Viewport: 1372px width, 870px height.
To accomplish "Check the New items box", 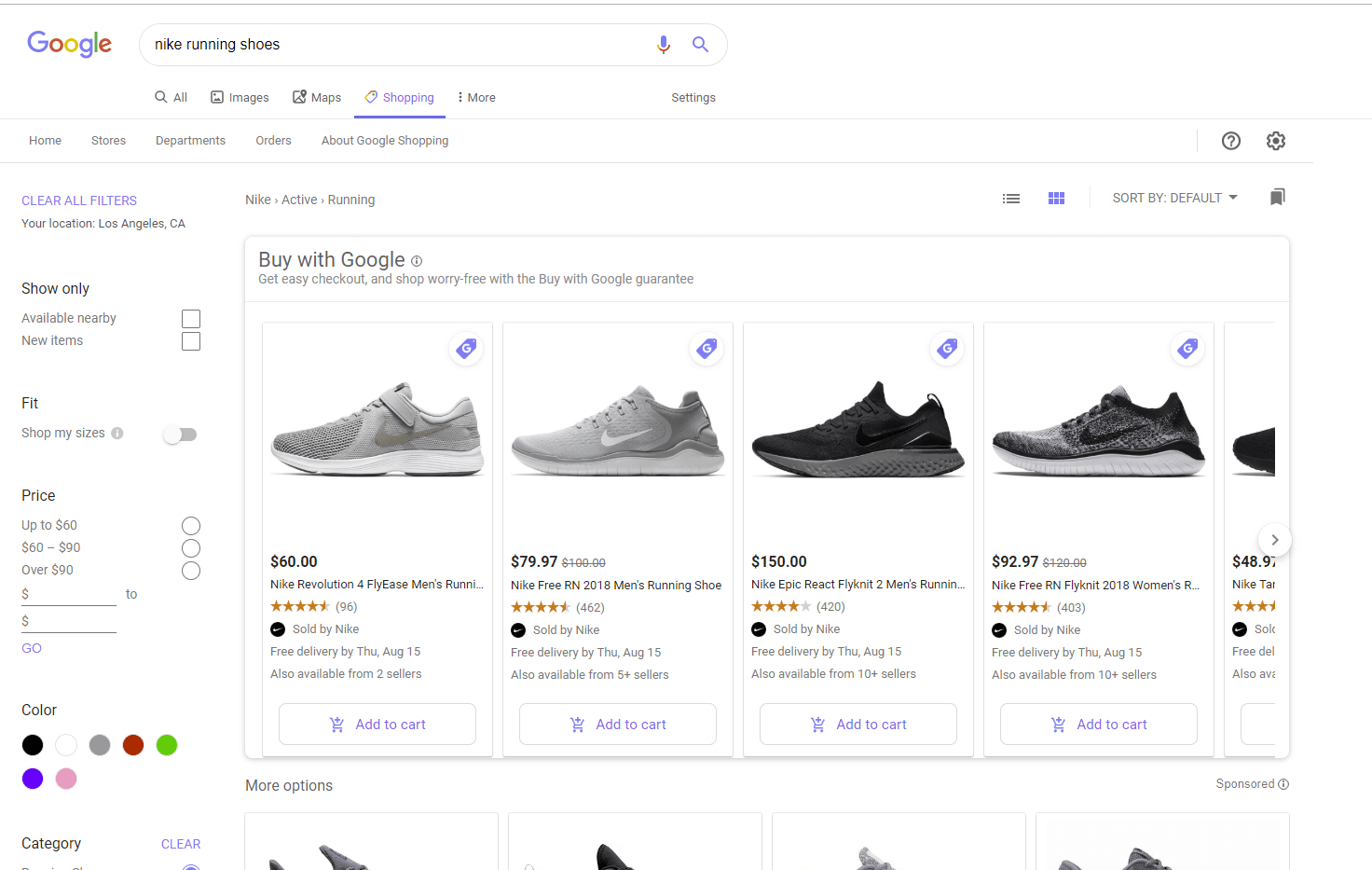I will (191, 341).
